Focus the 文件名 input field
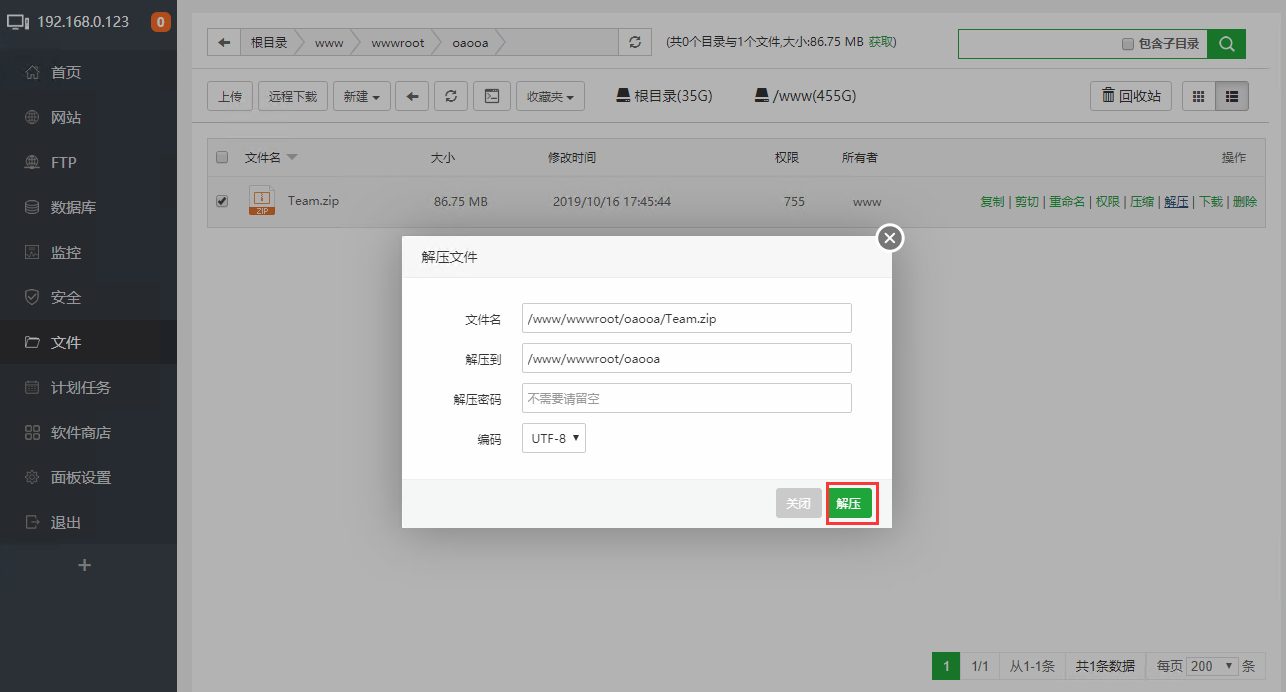Viewport: 1286px width, 692px height. pos(687,318)
